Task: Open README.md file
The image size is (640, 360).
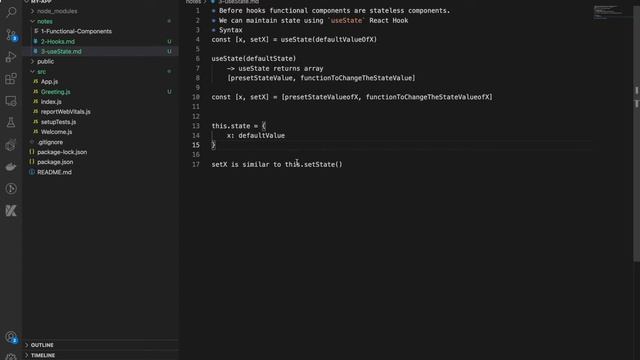Action: [54, 172]
